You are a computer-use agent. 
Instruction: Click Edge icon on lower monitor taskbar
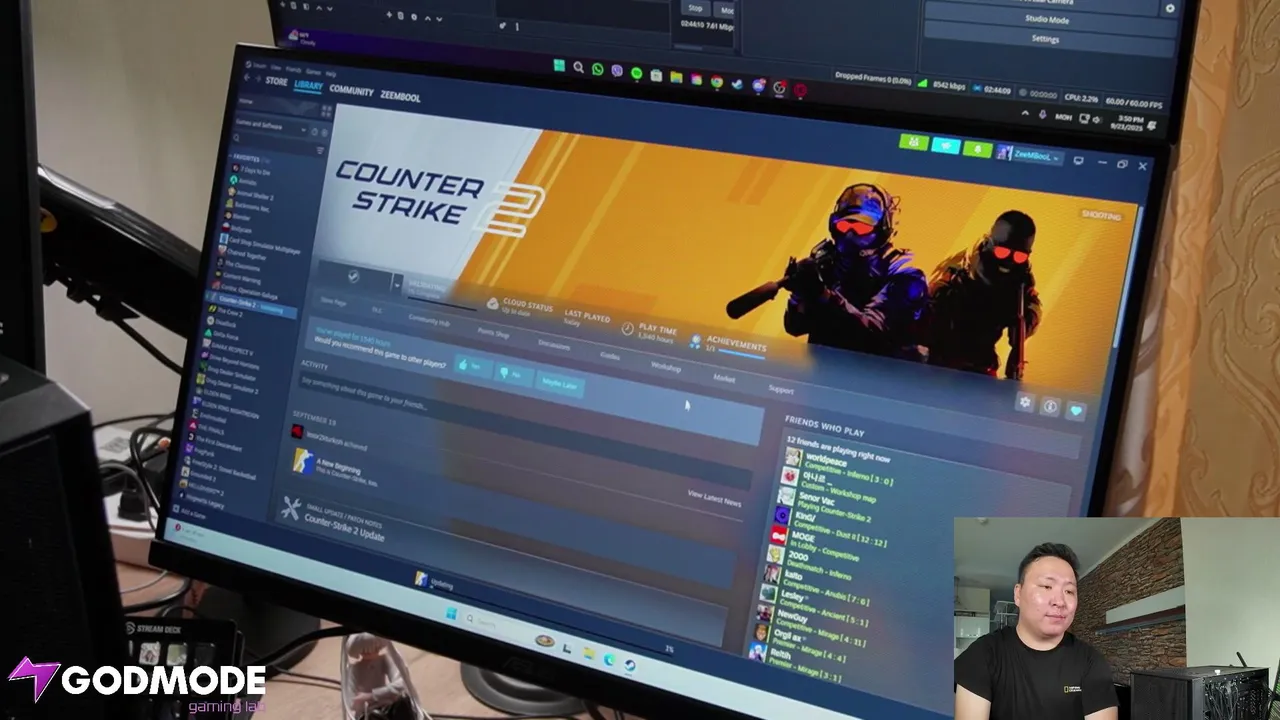click(609, 659)
